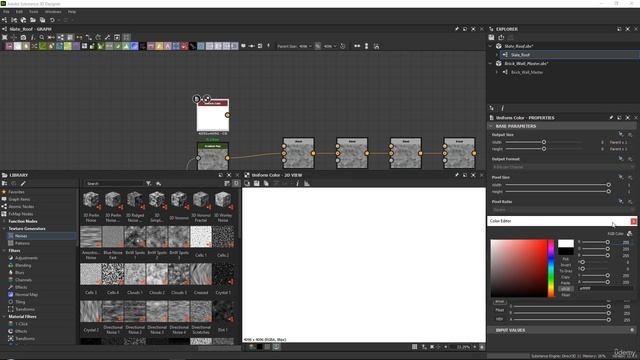This screenshot has height=360, width=640.
Task: Click the save icon in Explorer toolbar
Action: pyautogui.click(x=491, y=38)
